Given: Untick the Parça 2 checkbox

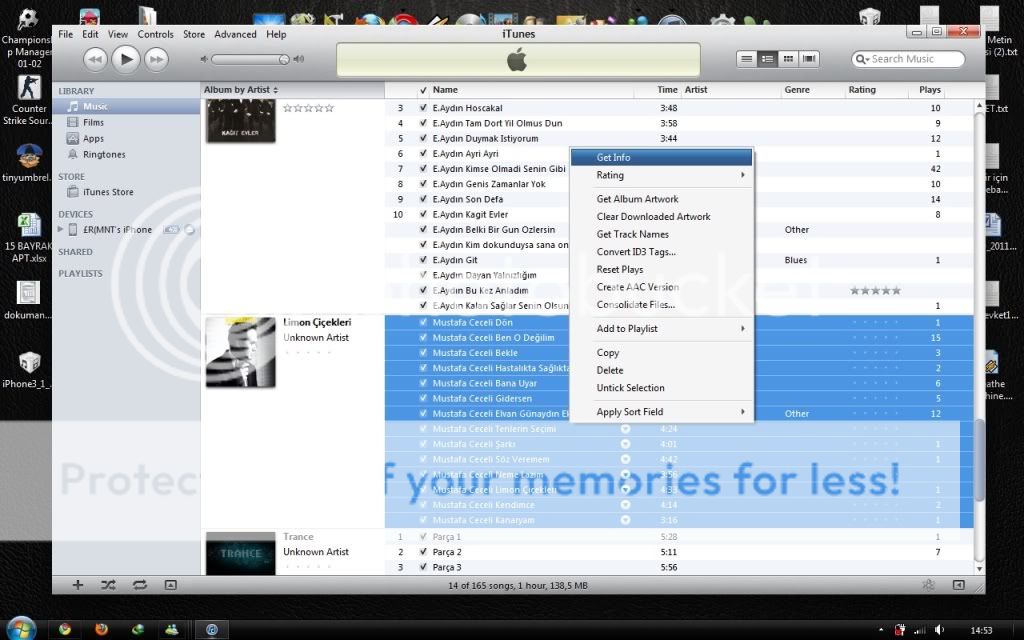Looking at the screenshot, I should [x=423, y=552].
